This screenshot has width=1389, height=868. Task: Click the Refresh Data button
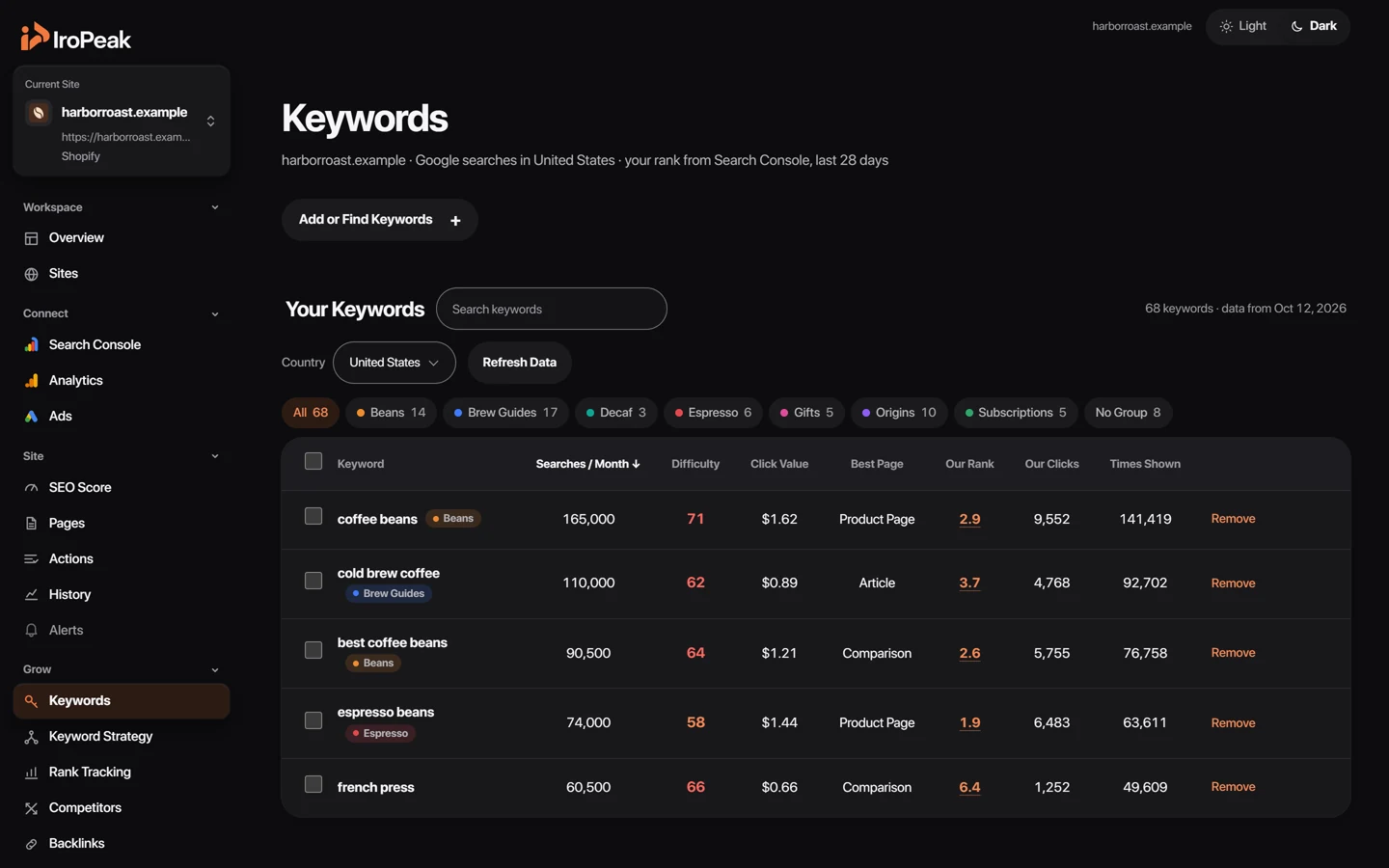(x=520, y=363)
